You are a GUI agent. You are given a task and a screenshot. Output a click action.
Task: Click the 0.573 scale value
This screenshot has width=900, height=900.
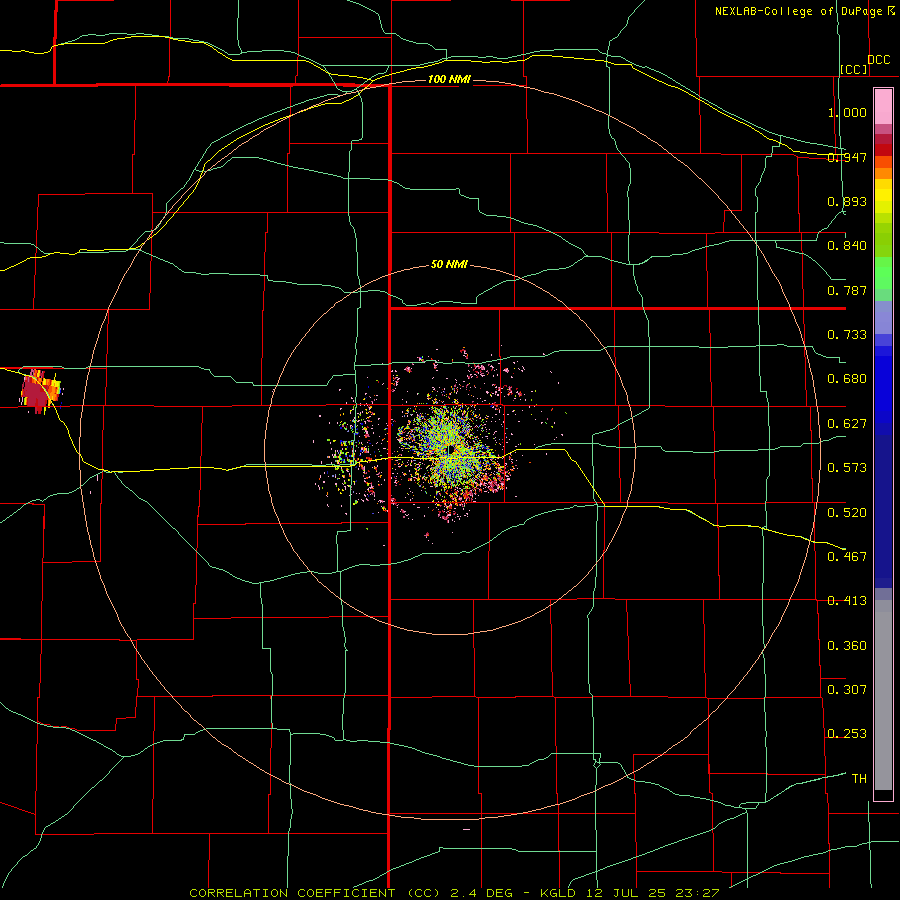847,468
